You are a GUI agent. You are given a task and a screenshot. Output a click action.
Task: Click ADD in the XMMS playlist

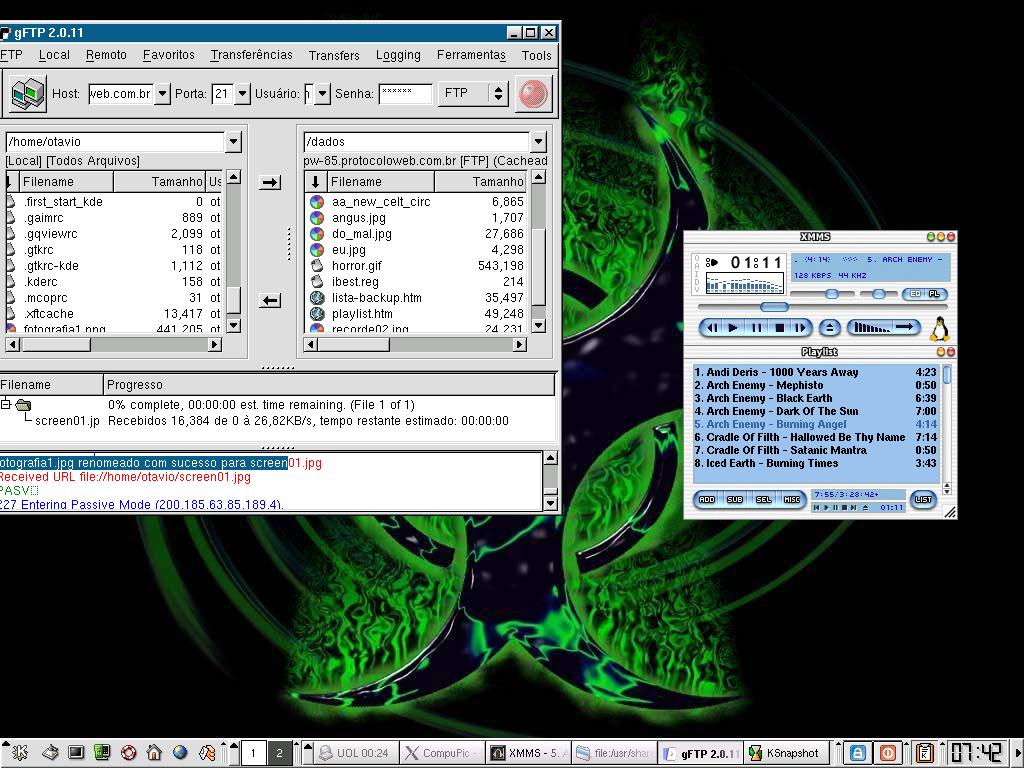pyautogui.click(x=707, y=500)
